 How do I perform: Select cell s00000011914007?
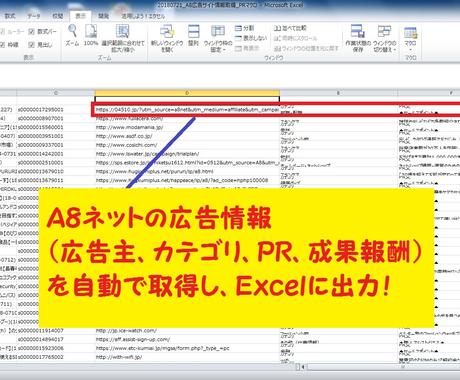point(56,331)
